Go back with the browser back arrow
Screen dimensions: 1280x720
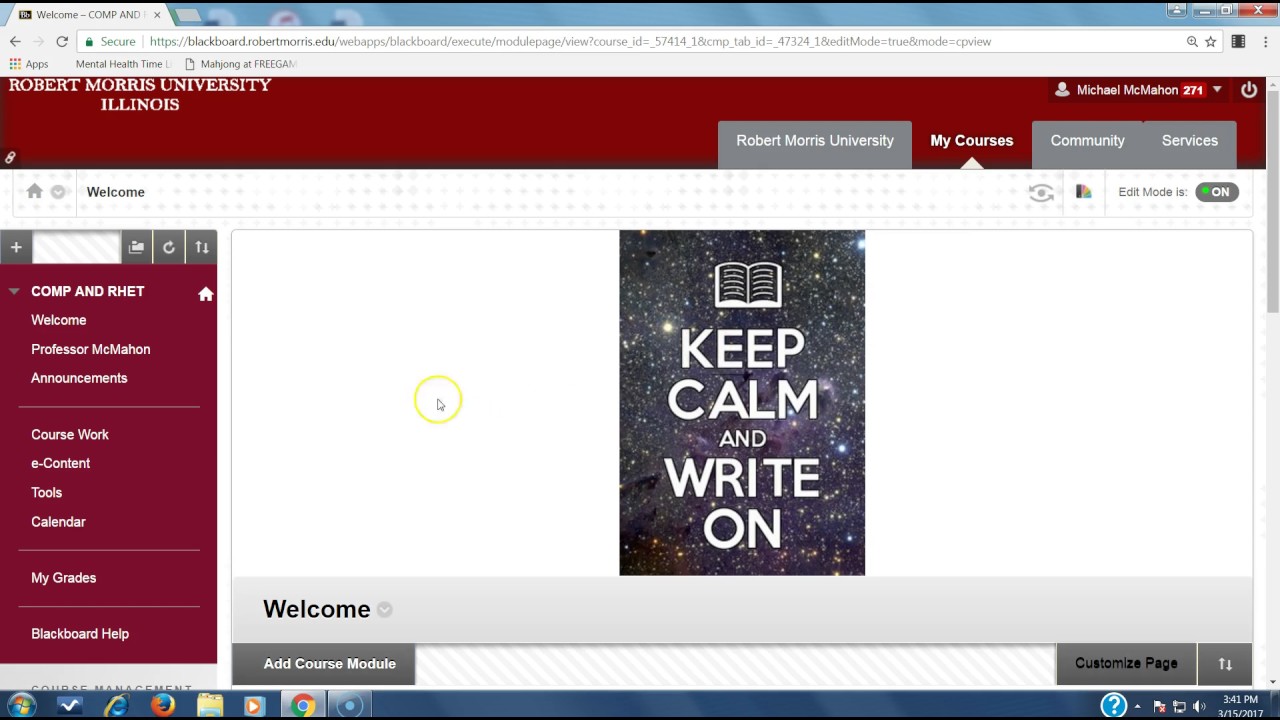point(15,42)
